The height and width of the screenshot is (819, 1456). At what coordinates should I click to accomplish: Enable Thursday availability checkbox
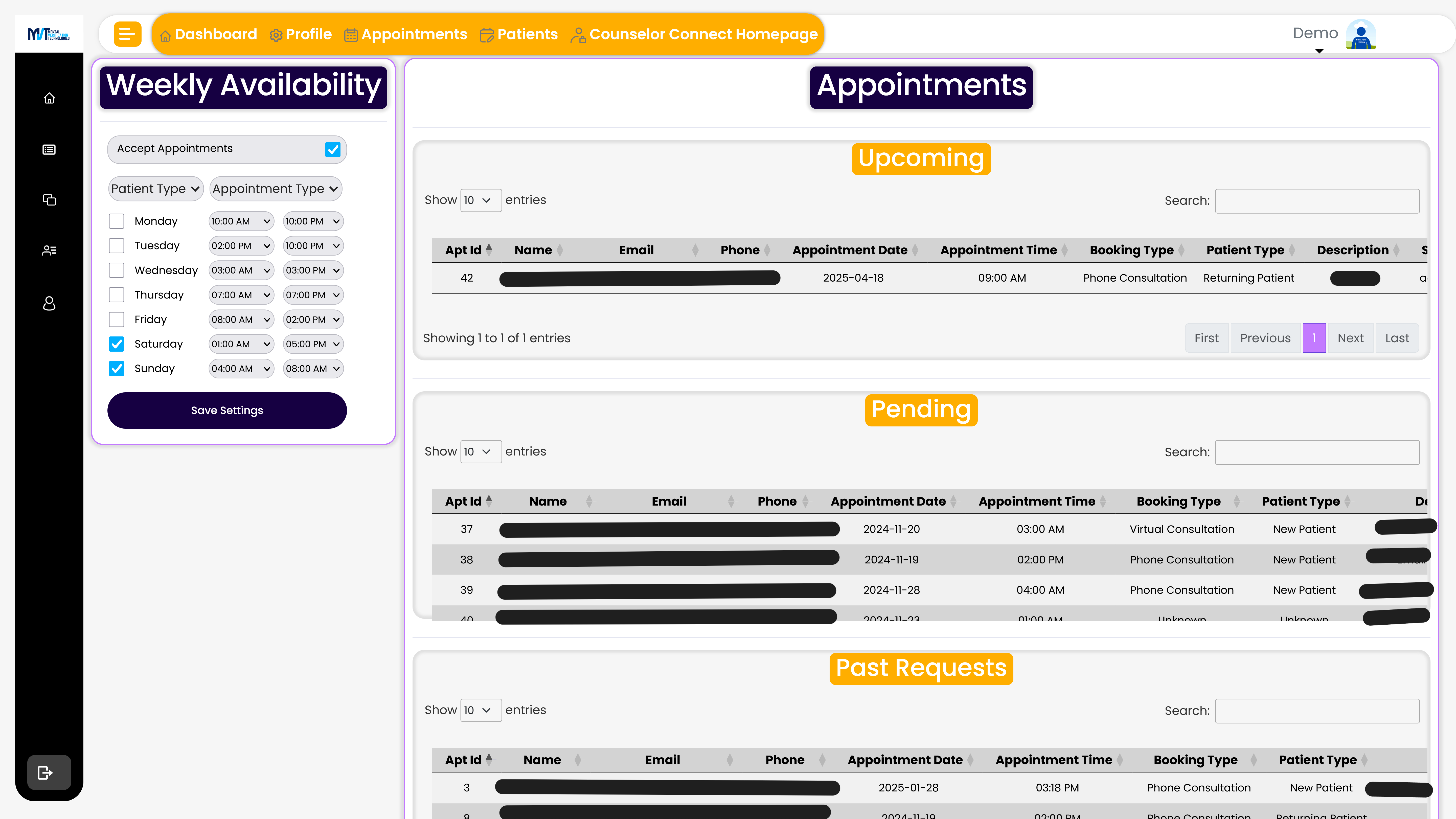(117, 294)
